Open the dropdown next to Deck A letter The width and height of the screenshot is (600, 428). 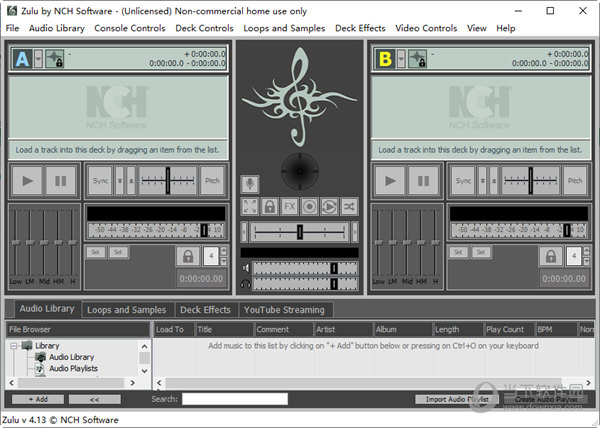38,59
